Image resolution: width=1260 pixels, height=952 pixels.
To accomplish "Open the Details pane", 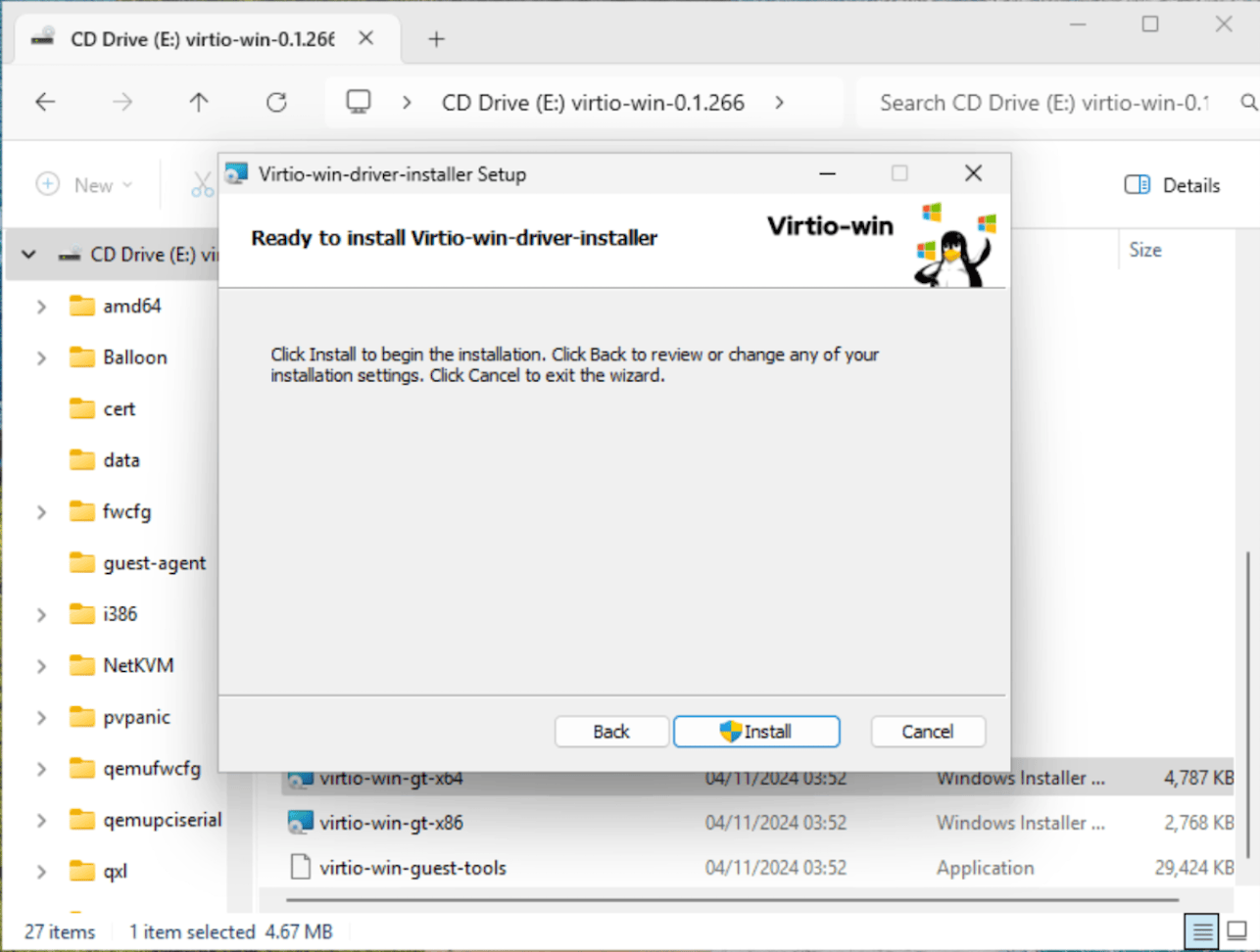I will tap(1172, 184).
